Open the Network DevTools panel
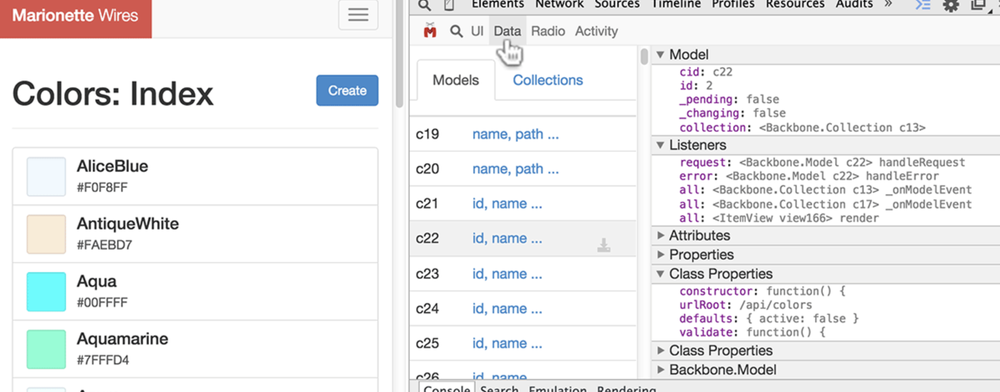The width and height of the screenshot is (1000, 392). point(559,4)
